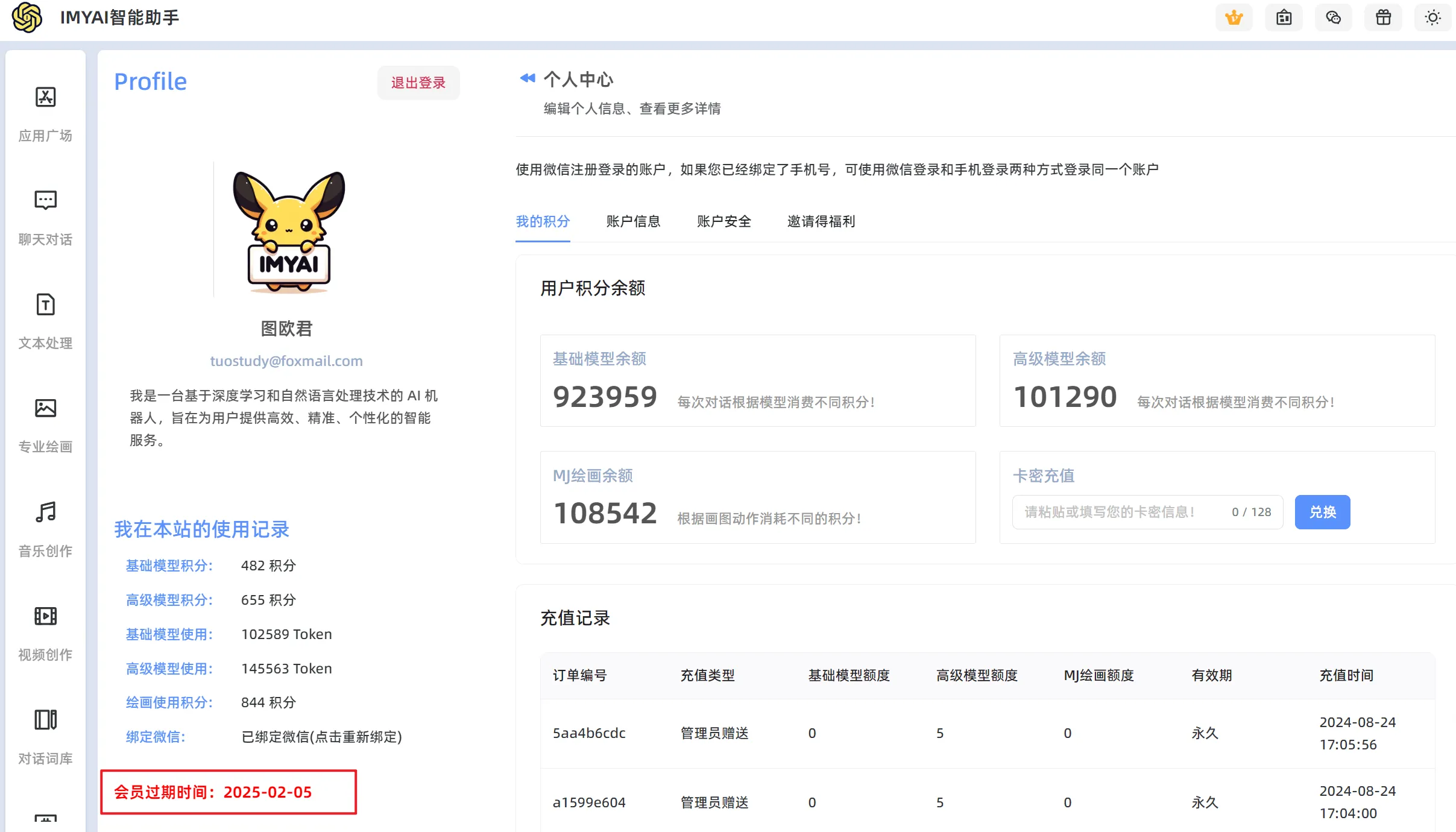
Task: Click timestamp 2024-08-24 17:05:56
Action: tap(1357, 733)
